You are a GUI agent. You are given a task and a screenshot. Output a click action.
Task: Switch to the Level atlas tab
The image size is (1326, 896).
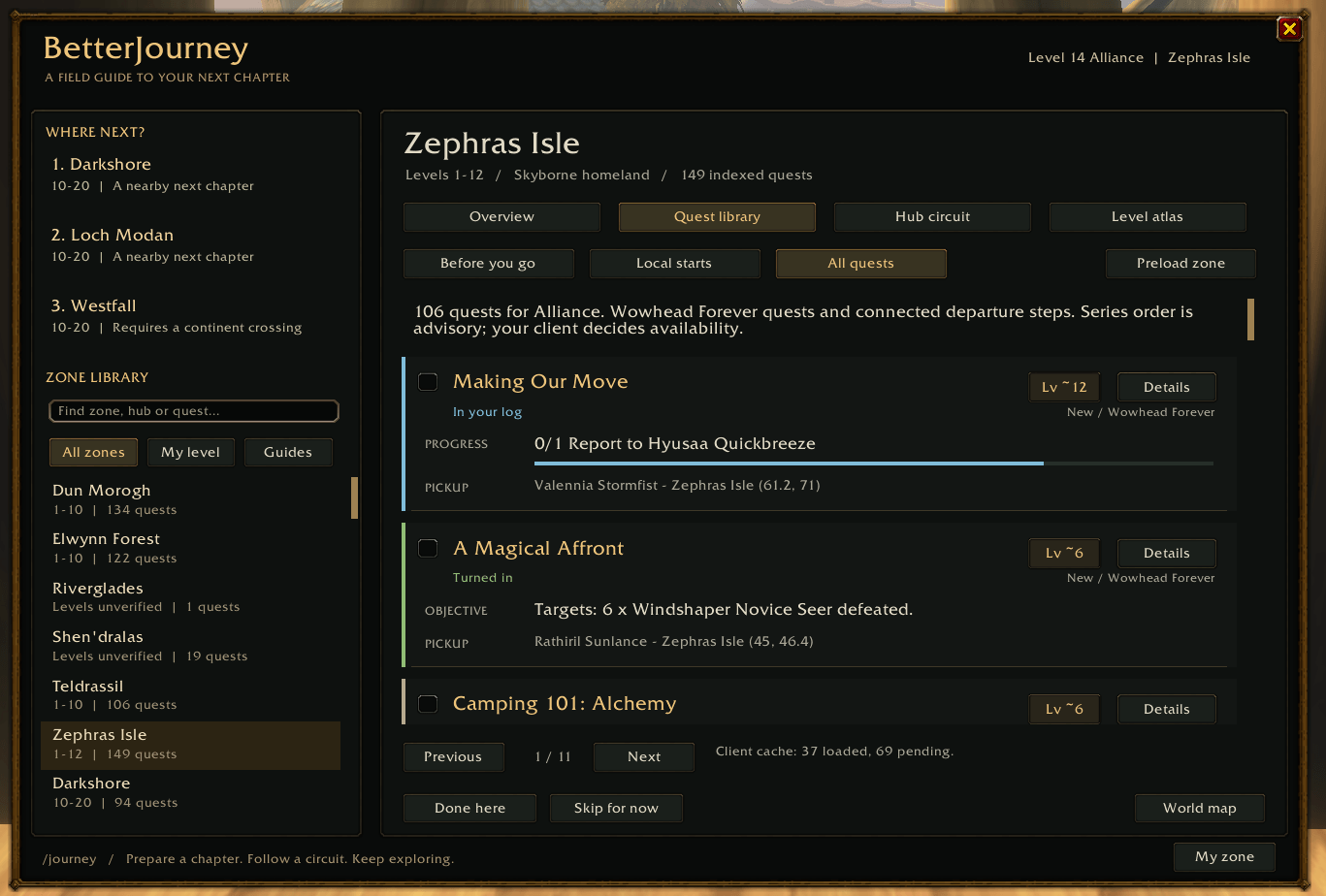click(x=1148, y=217)
